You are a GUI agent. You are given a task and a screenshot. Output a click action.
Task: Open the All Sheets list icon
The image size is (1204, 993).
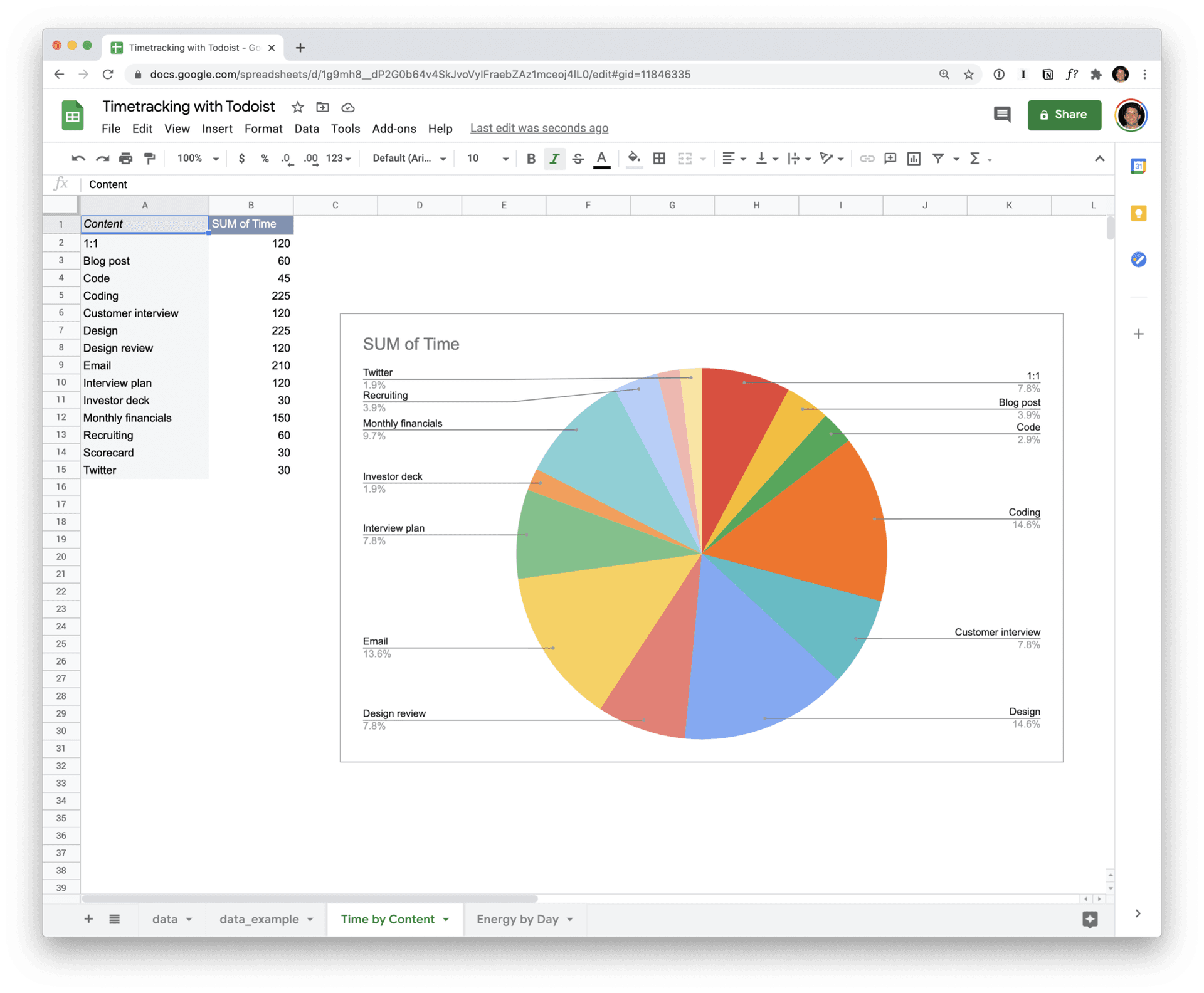(x=114, y=919)
